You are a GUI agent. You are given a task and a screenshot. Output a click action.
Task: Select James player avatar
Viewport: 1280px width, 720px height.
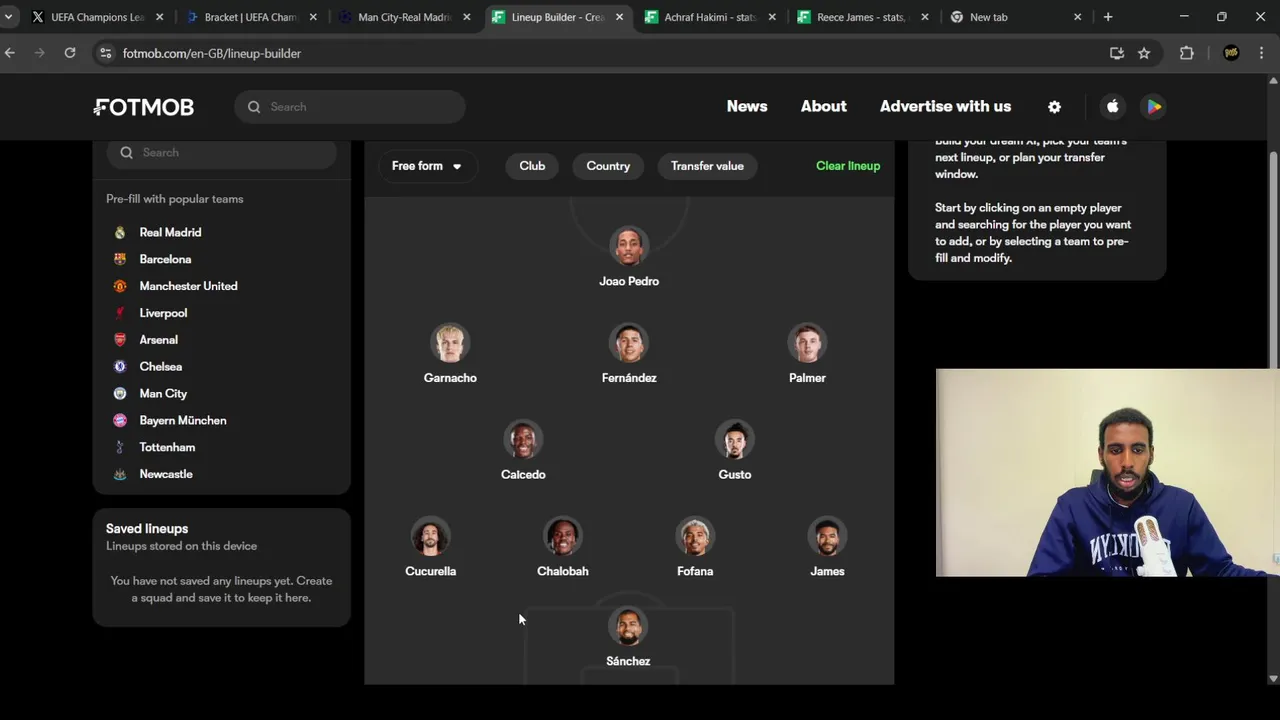(x=827, y=537)
